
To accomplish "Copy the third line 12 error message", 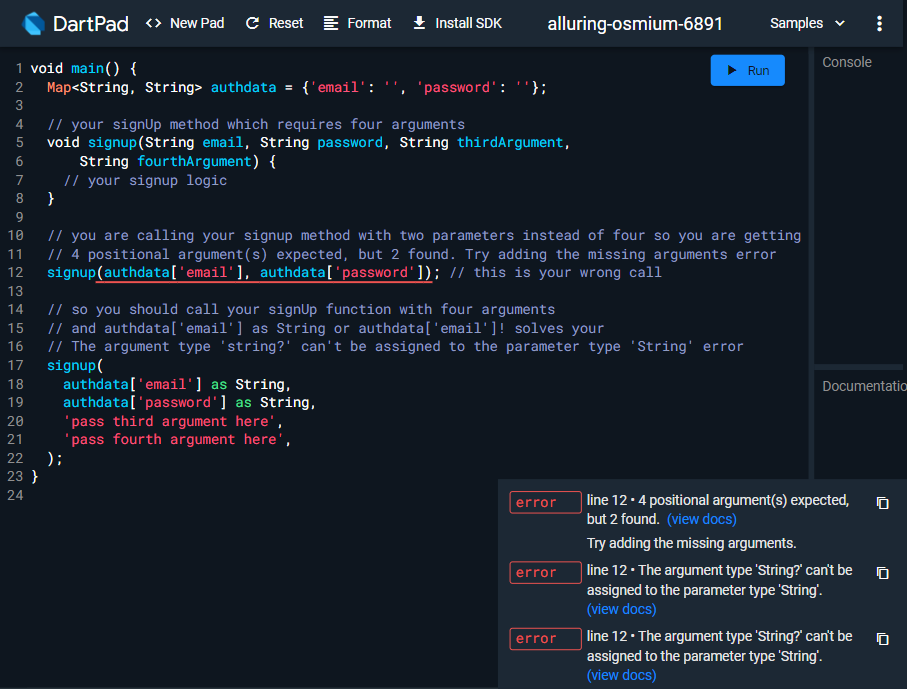I will coord(882,639).
